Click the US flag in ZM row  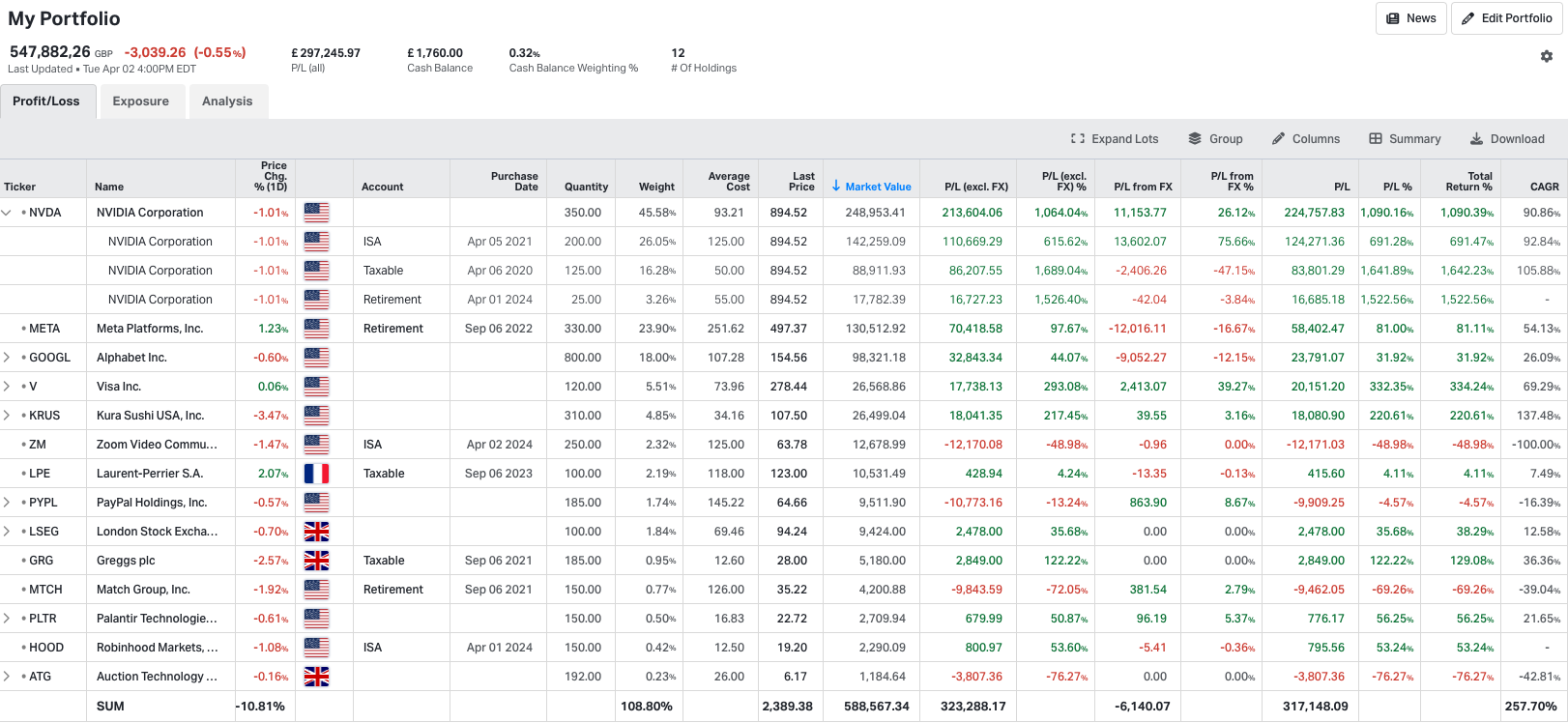click(x=316, y=445)
